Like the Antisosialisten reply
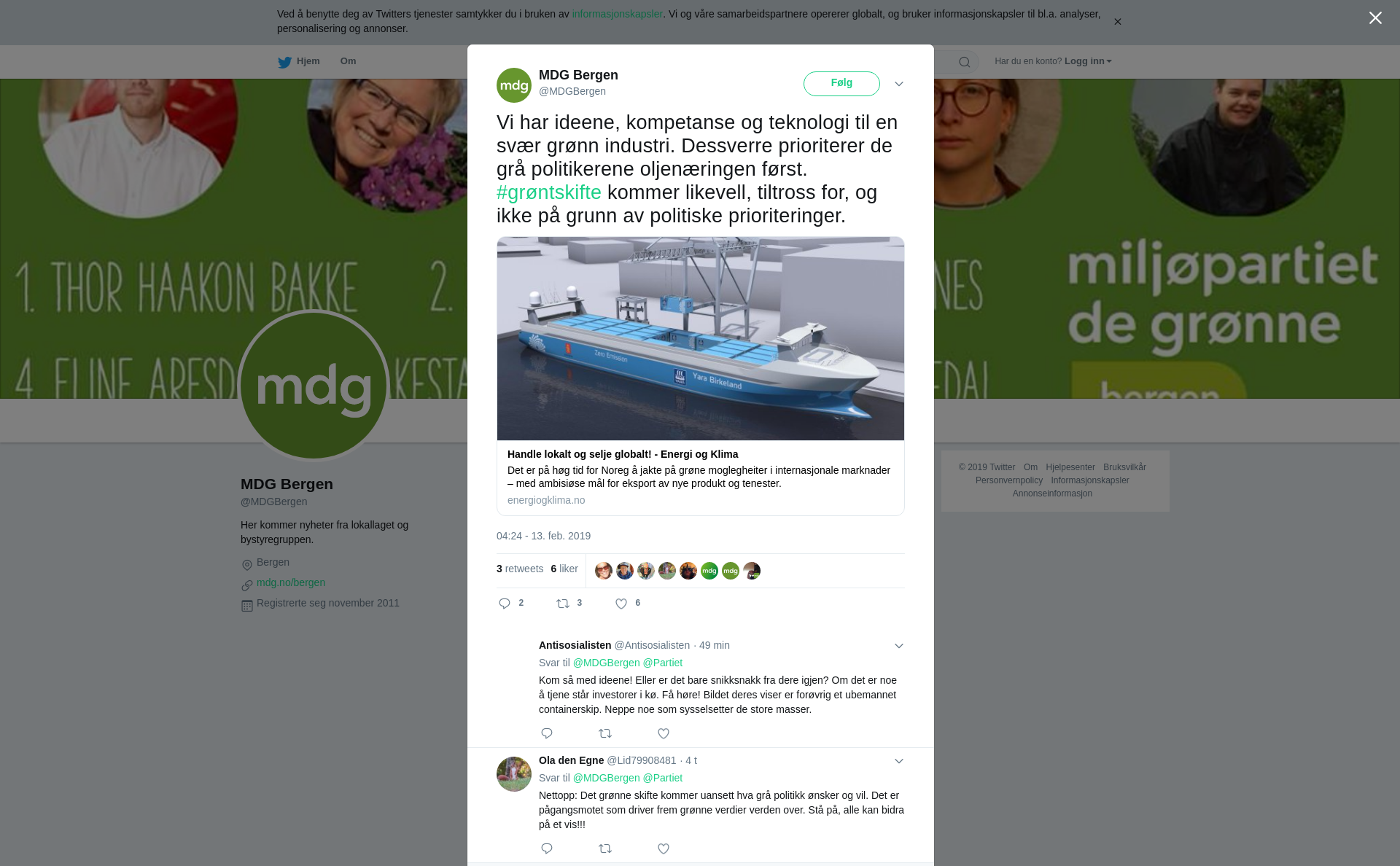1400x866 pixels. click(664, 733)
